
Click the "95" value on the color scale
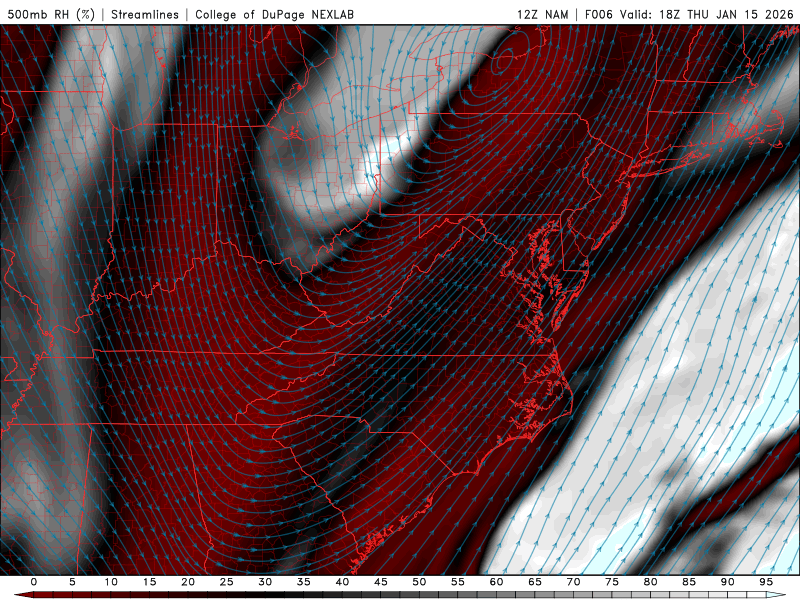tap(766, 582)
